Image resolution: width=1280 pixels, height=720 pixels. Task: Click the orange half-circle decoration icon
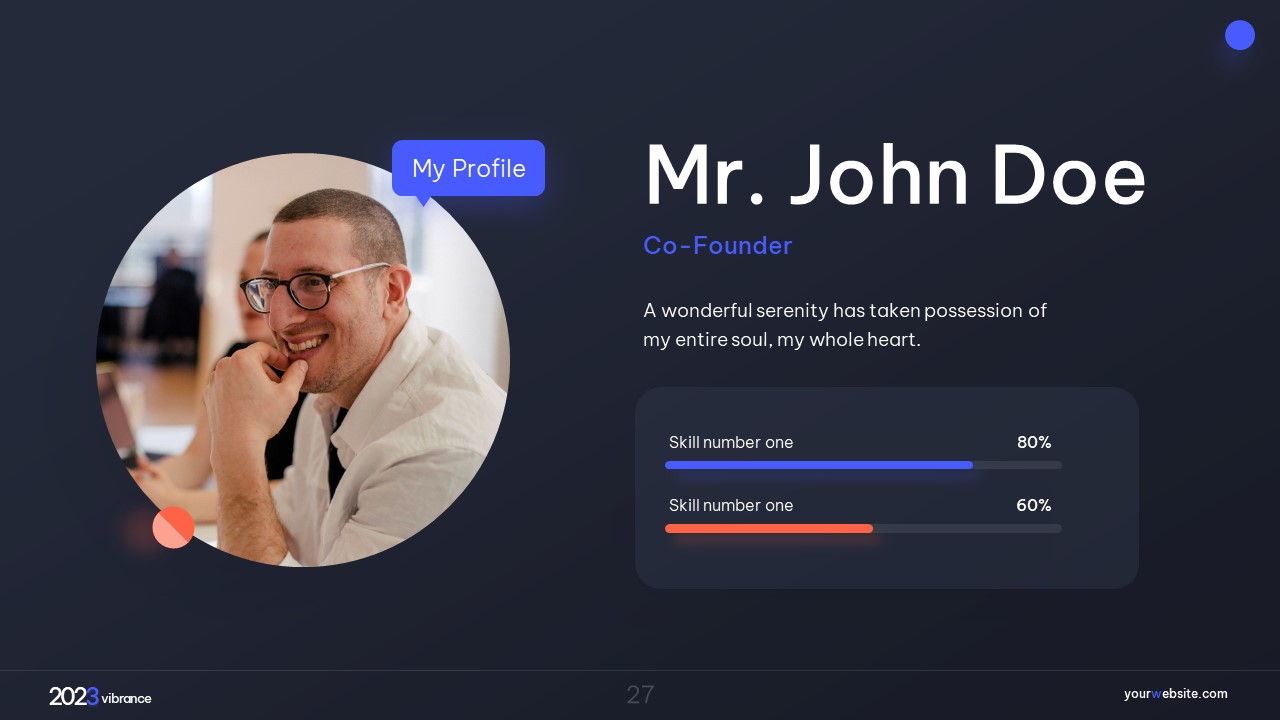(173, 527)
